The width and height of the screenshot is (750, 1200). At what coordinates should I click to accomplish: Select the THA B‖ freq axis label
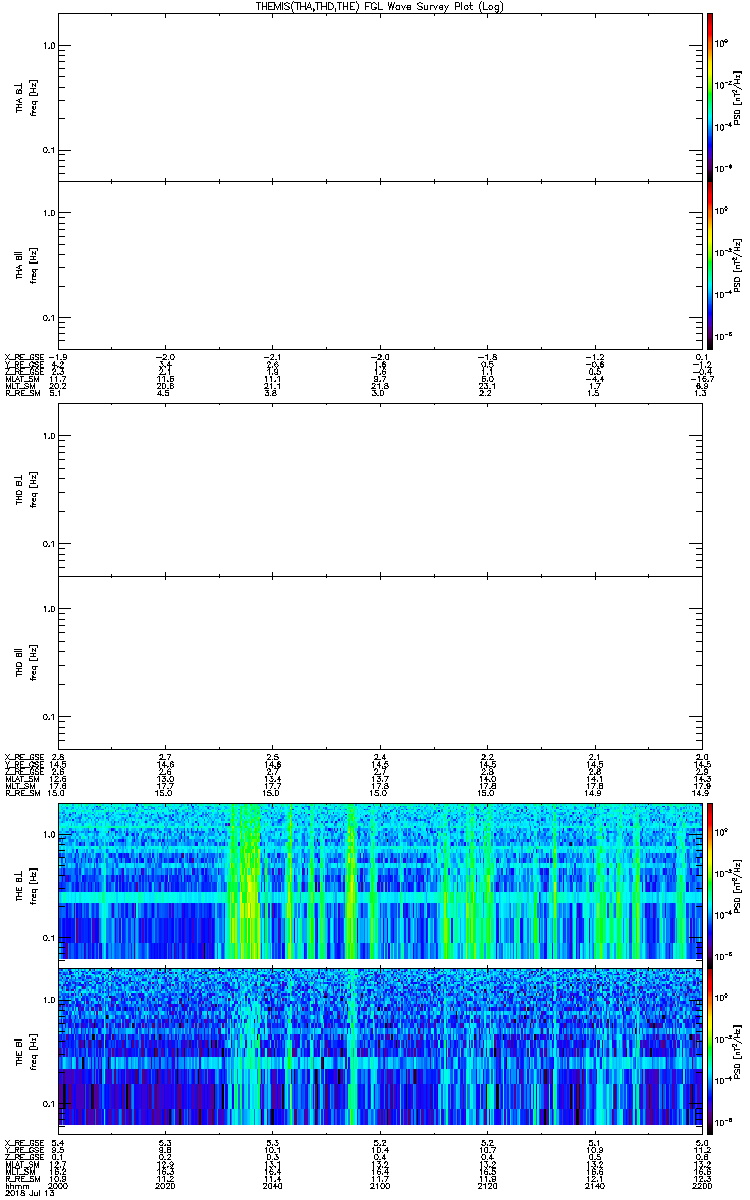[x=26, y=265]
